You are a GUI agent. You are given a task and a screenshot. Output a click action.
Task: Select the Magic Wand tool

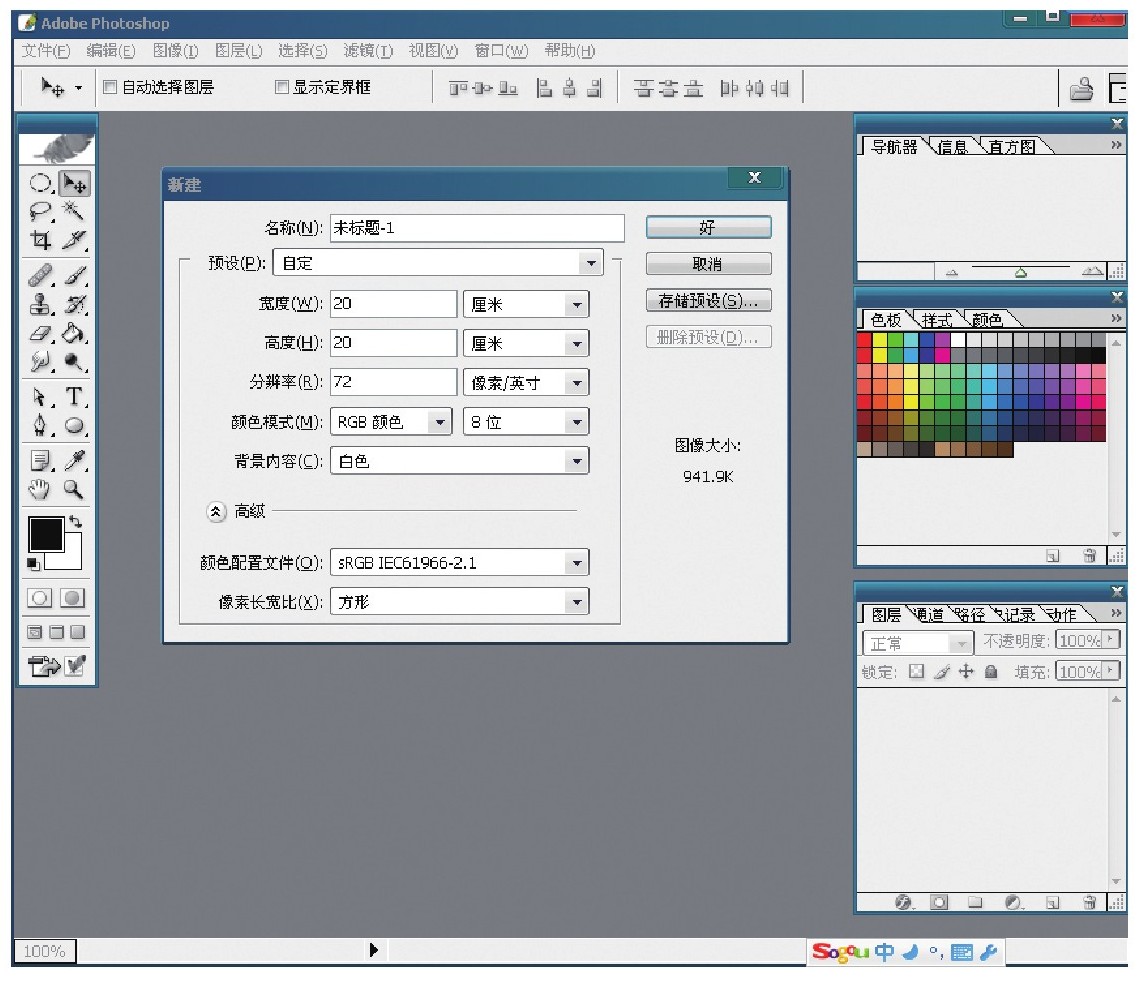pos(74,211)
